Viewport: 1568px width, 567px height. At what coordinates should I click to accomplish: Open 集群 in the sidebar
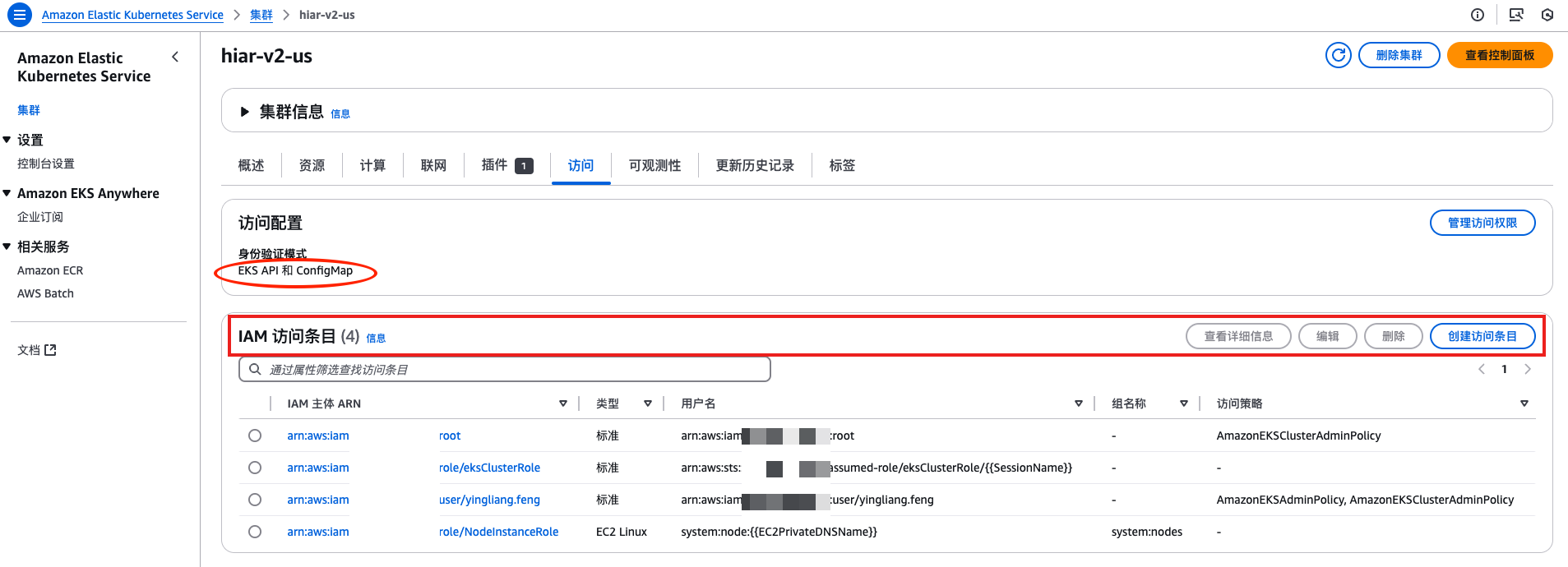(x=29, y=110)
